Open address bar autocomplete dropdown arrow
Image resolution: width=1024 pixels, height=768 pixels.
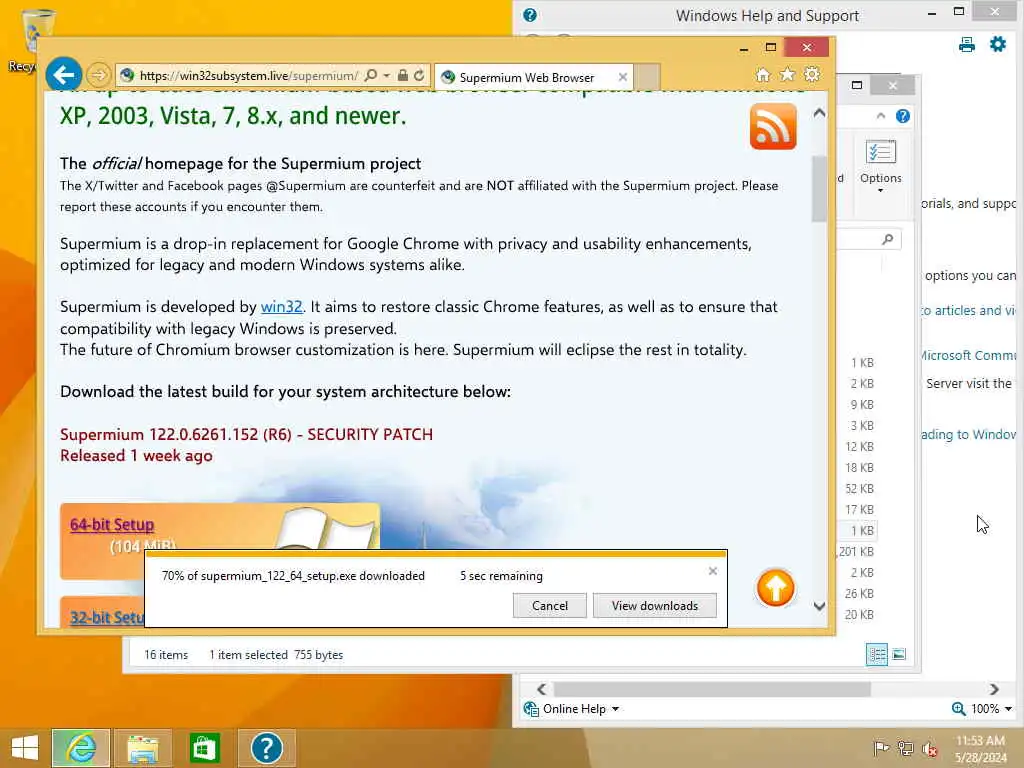(x=387, y=76)
